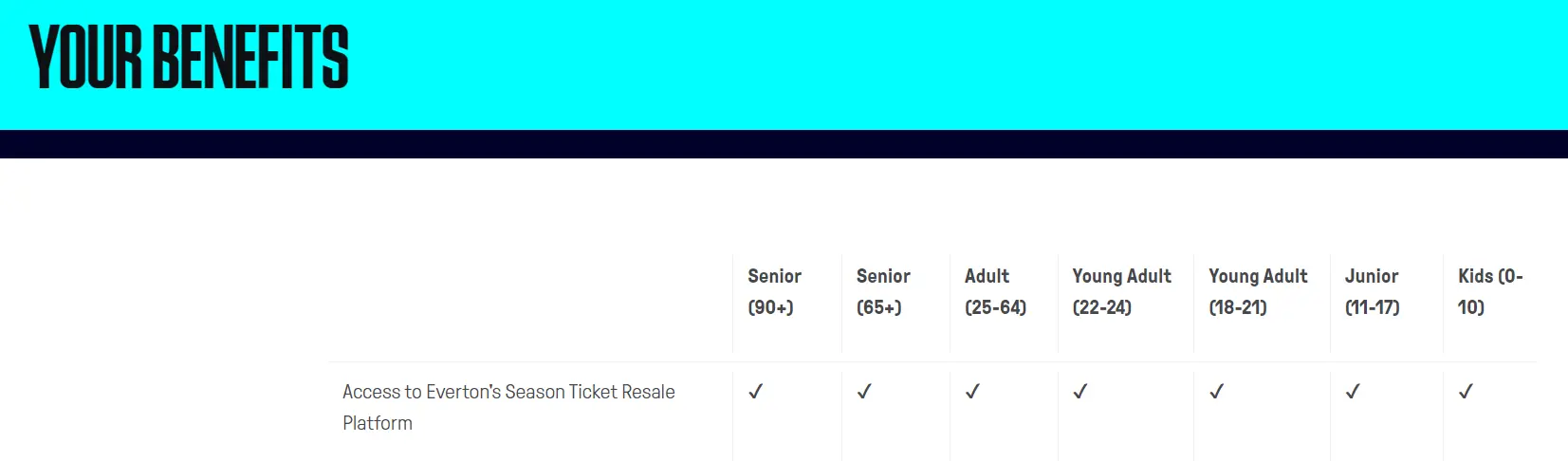Click the checkmark under Senior (90+)

(756, 392)
